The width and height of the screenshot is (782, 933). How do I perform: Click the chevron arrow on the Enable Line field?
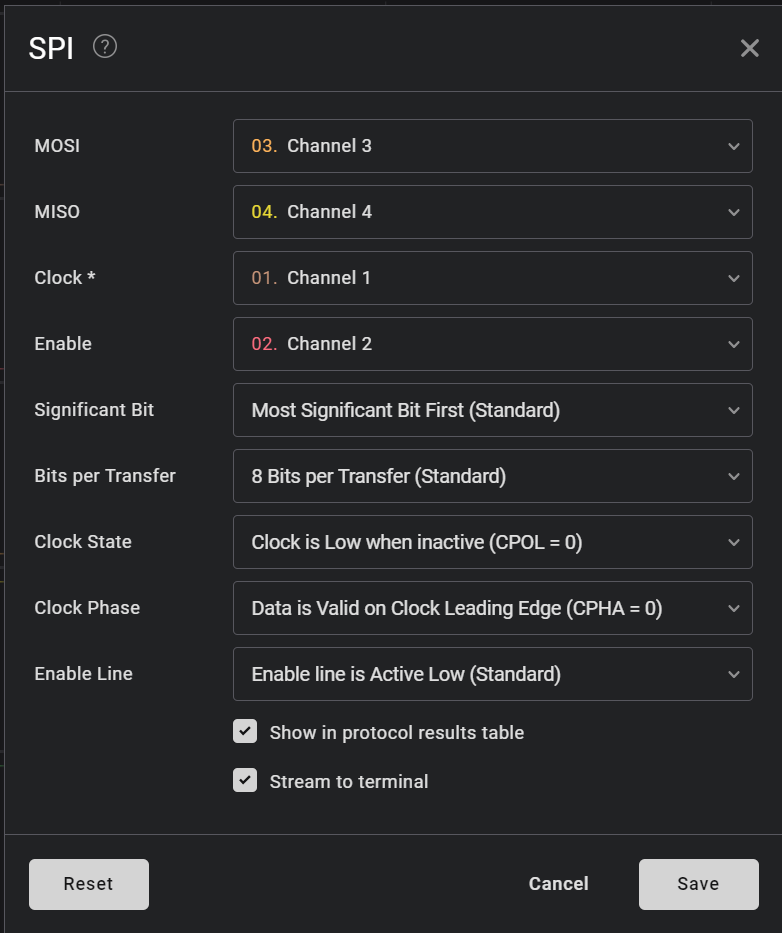coord(734,674)
